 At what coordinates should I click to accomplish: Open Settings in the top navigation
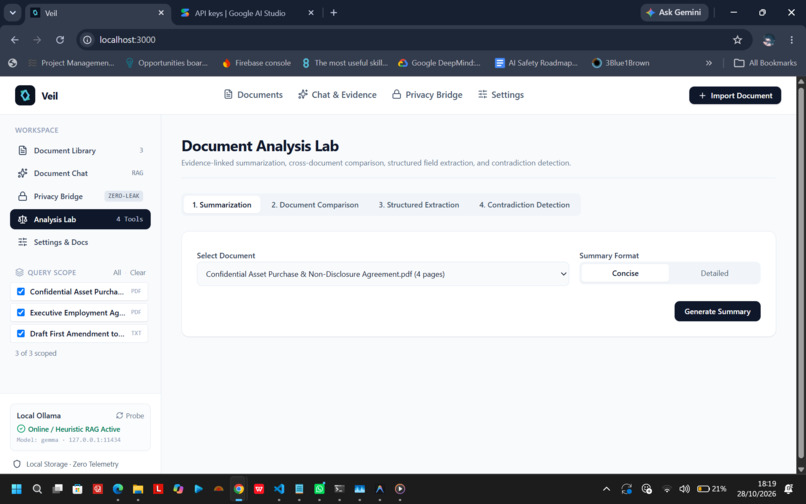pos(501,95)
